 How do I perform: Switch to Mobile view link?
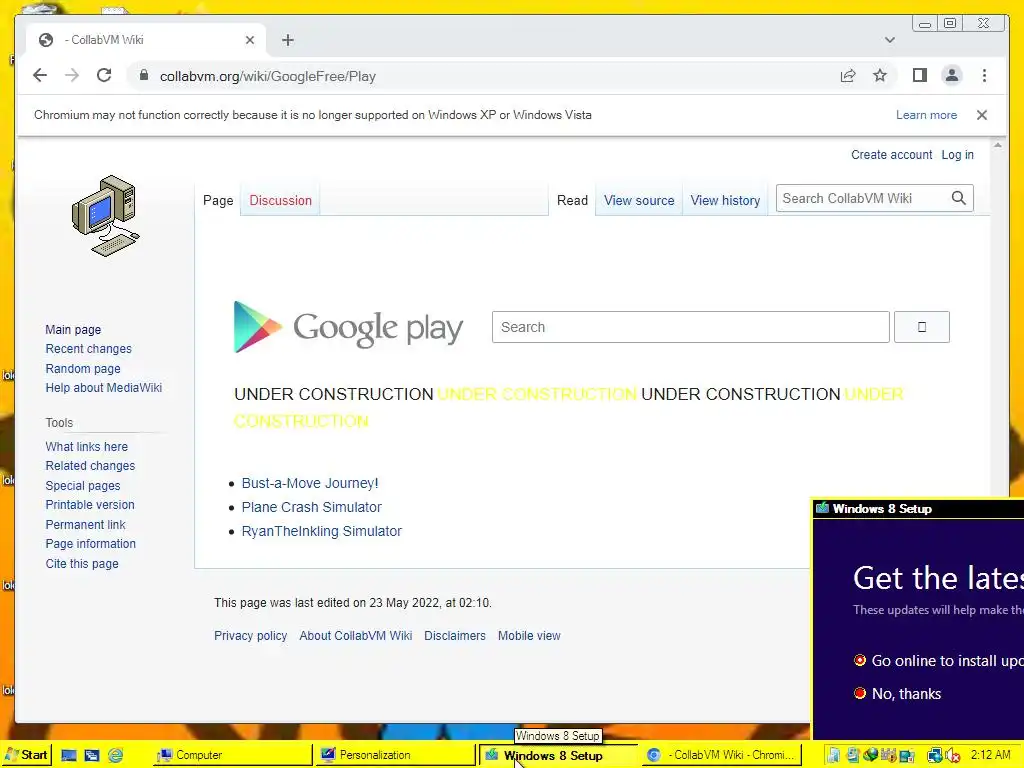coord(529,636)
